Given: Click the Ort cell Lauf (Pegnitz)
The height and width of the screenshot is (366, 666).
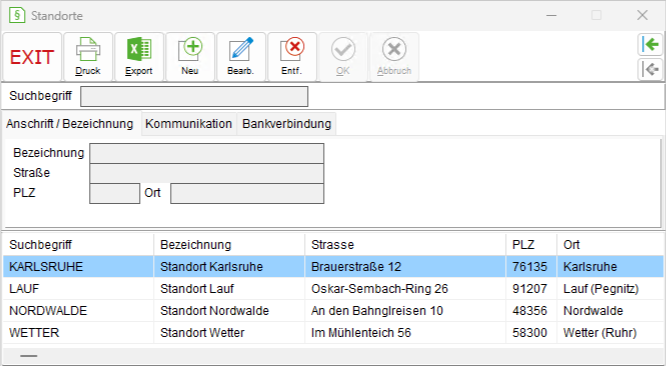Looking at the screenshot, I should click(x=610, y=289).
